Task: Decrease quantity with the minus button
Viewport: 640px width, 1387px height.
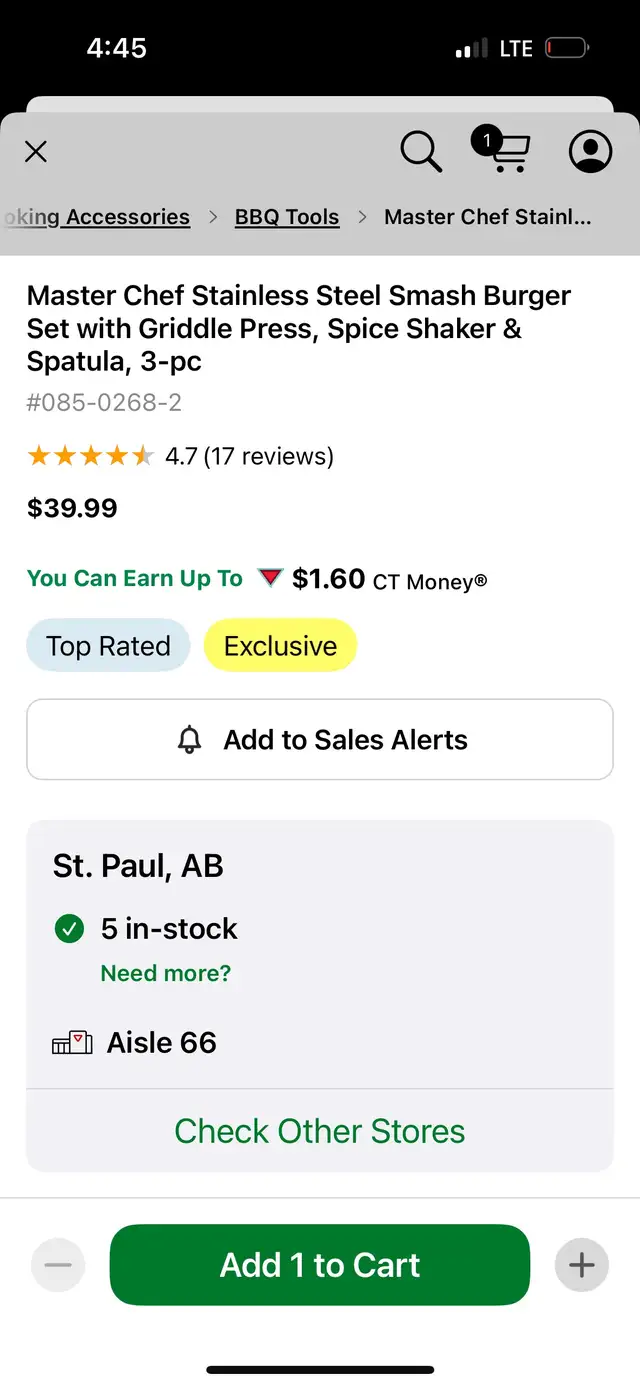Action: click(58, 1265)
